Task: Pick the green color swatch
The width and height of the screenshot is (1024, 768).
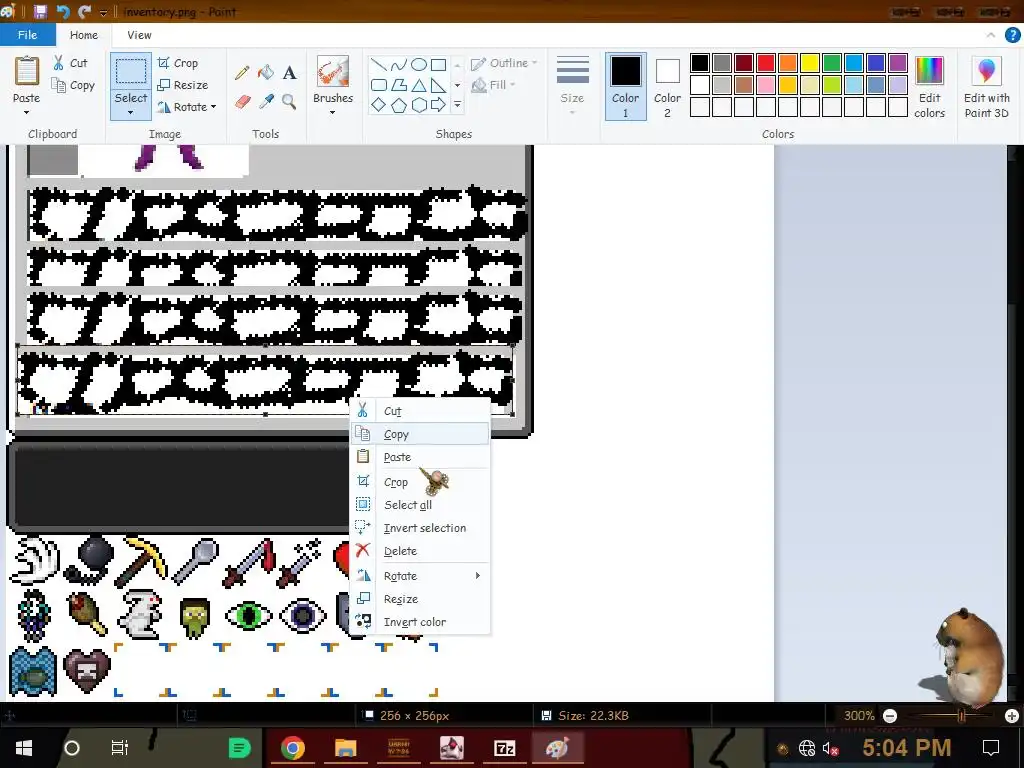Action: (x=832, y=63)
